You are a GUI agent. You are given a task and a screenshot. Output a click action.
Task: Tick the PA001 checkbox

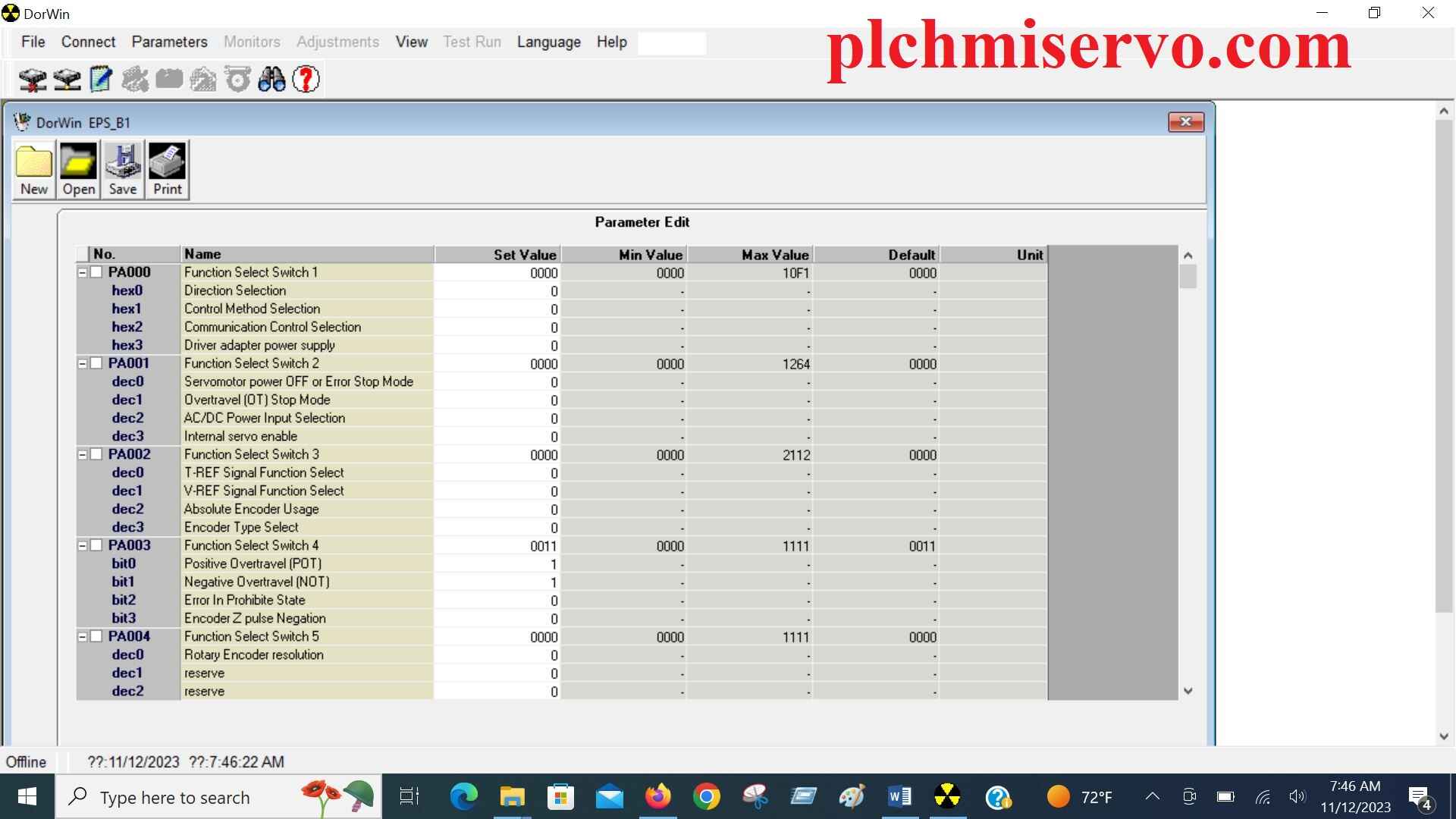point(96,363)
